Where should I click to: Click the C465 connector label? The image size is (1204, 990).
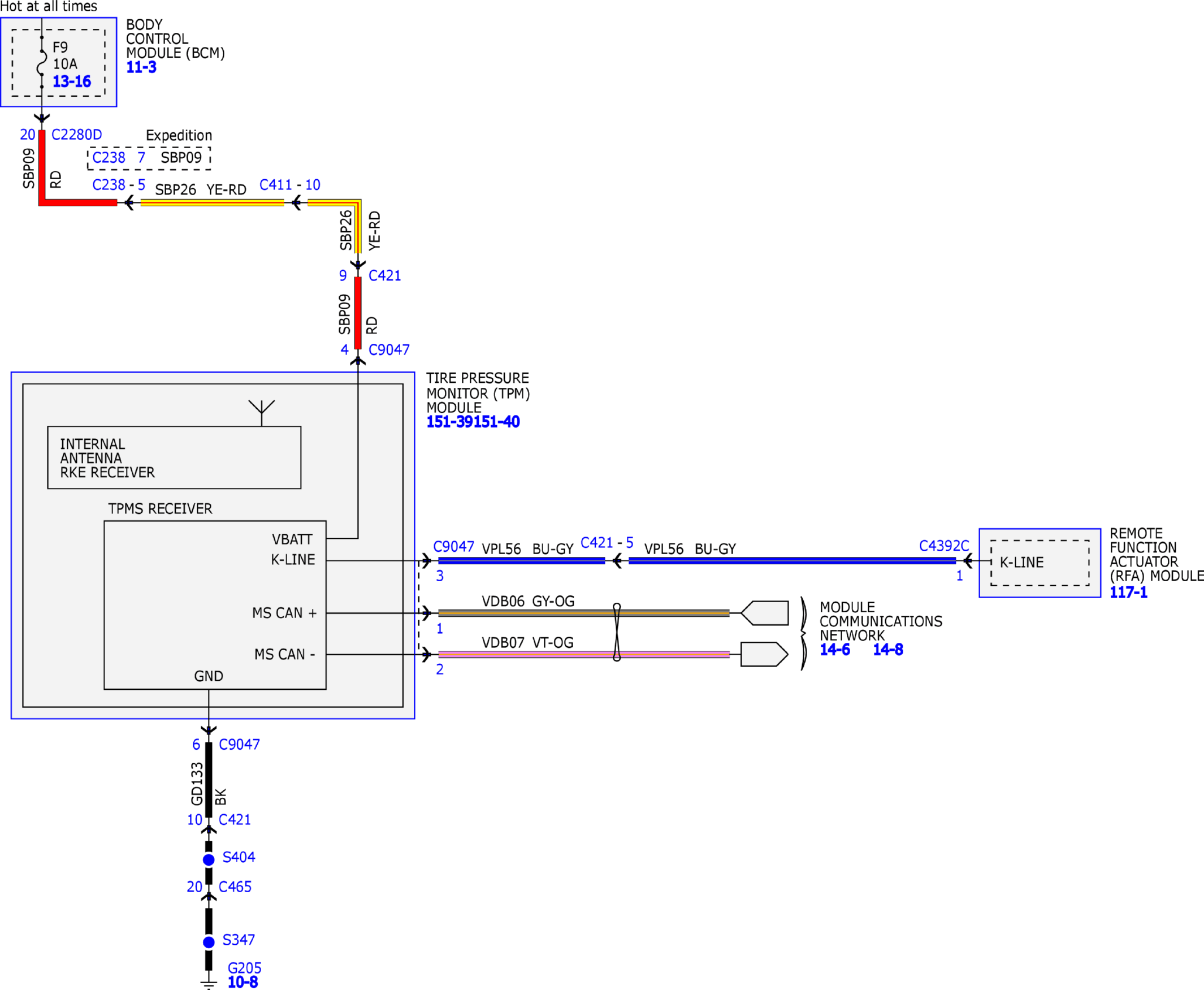pyautogui.click(x=235, y=887)
